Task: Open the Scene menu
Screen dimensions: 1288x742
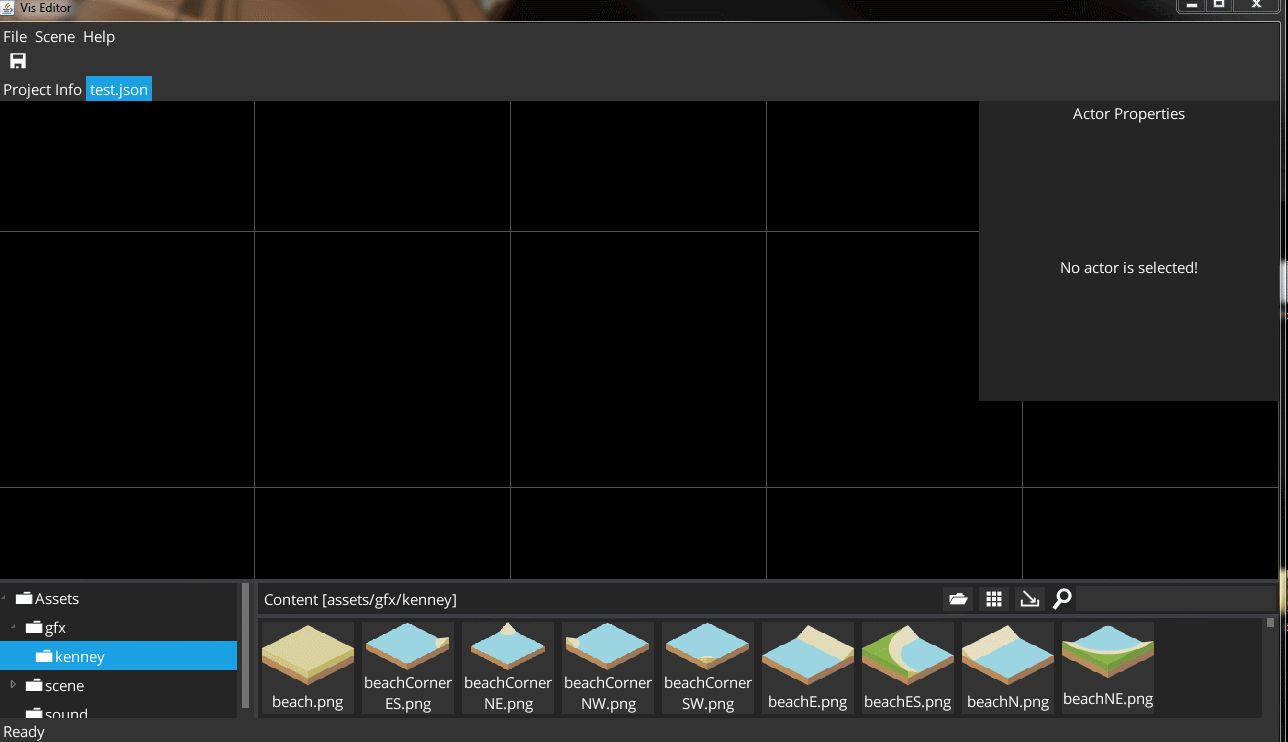Action: point(55,37)
